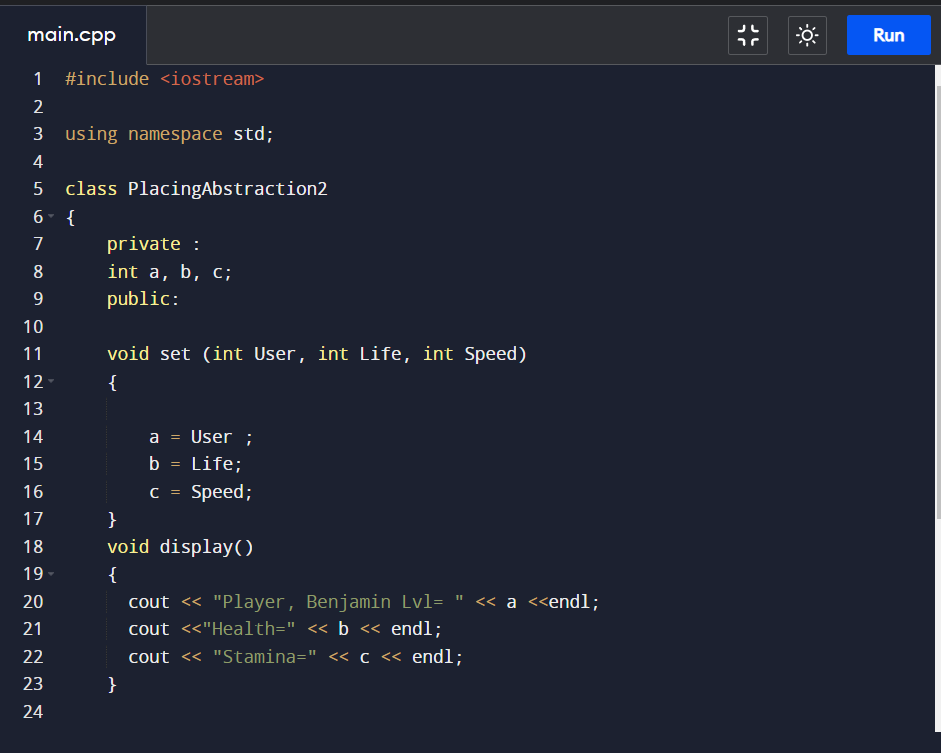The width and height of the screenshot is (941, 753).
Task: Collapse the class body fold at line 6
Action: click(x=51, y=216)
